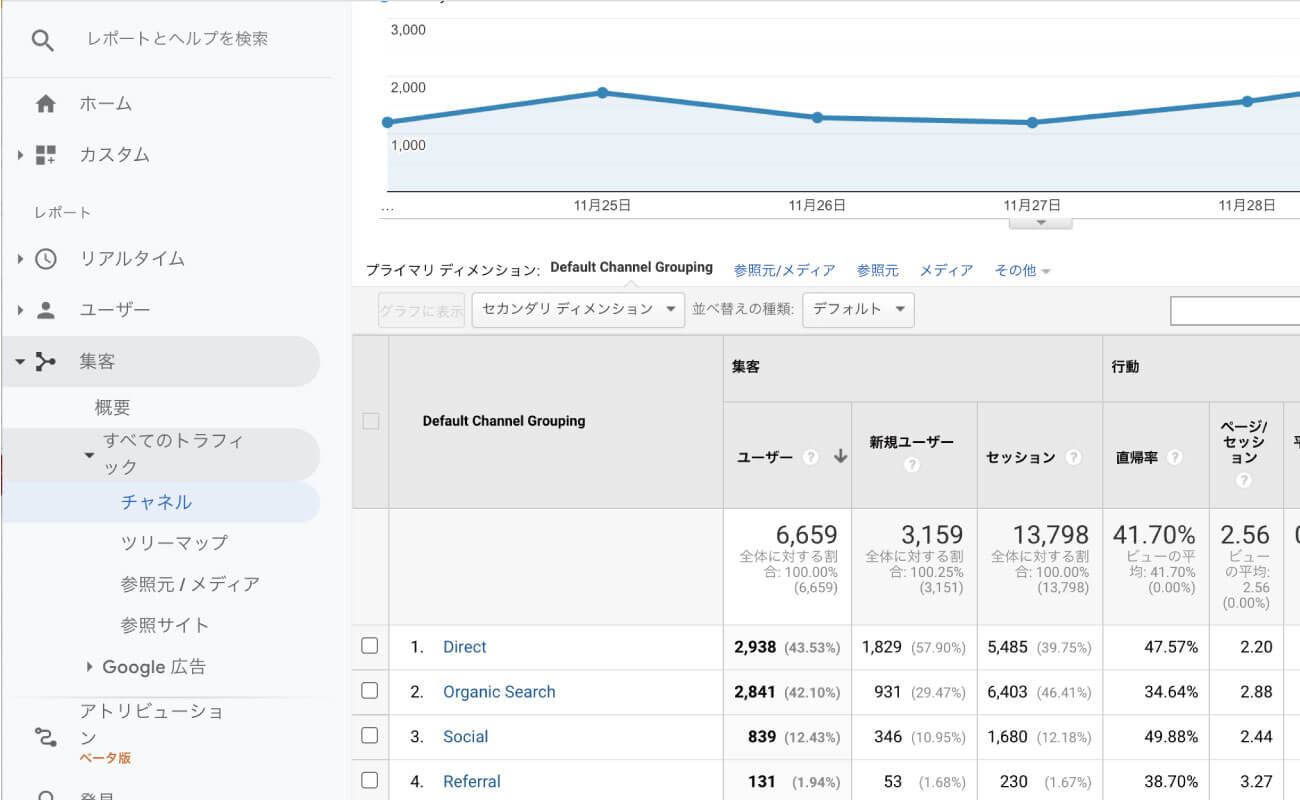The width and height of the screenshot is (1300, 800).
Task: Expand the ユーザー section arrow
Action: (x=19, y=310)
